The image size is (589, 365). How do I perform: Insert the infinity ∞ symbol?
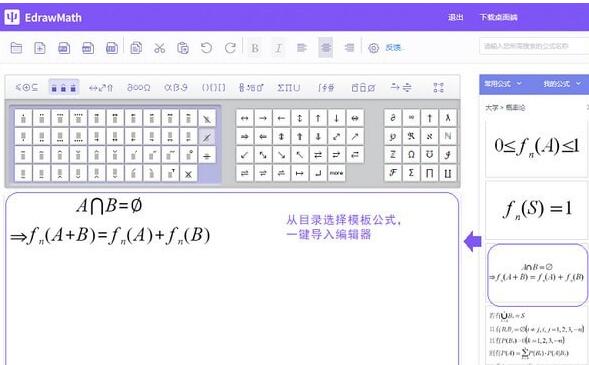coord(411,118)
